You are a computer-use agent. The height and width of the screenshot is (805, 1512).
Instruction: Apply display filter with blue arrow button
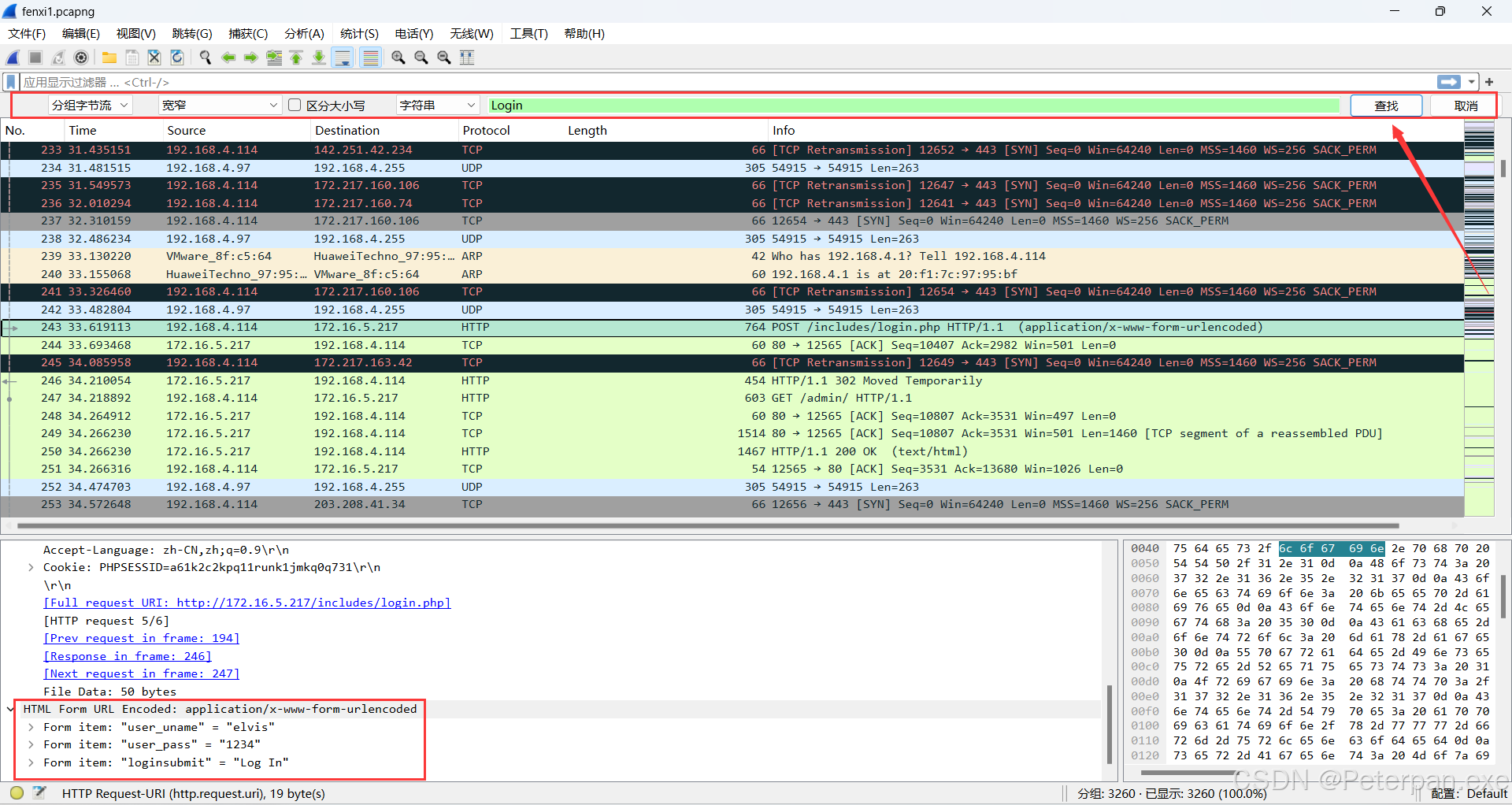point(1449,82)
